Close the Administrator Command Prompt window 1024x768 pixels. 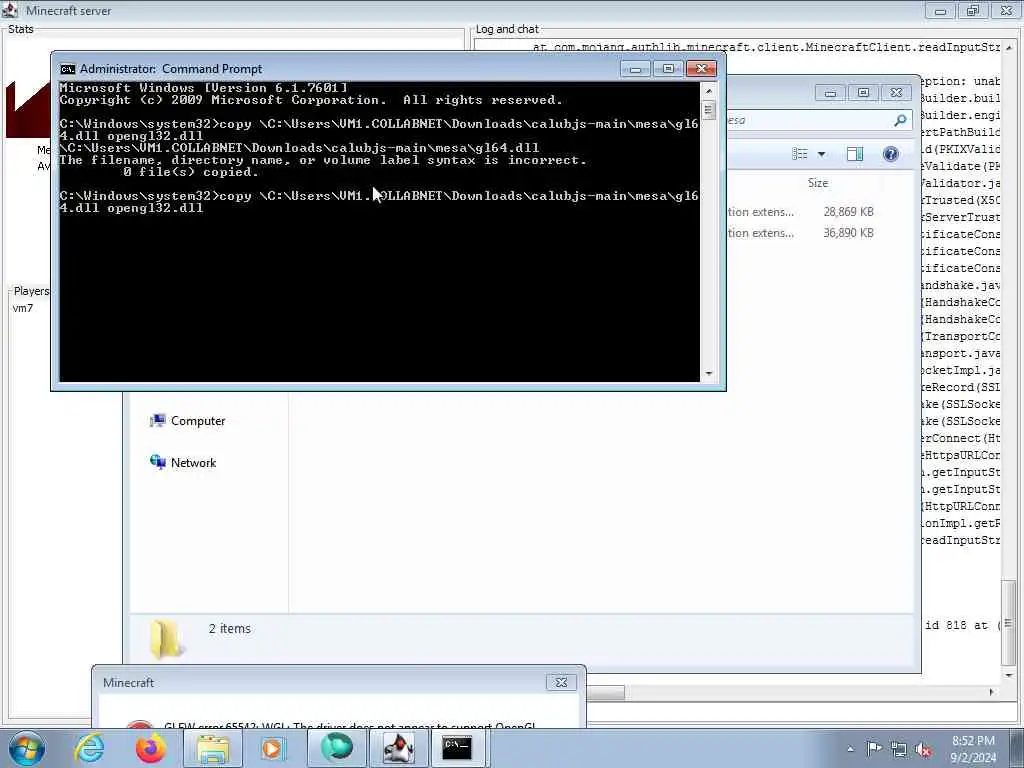[x=701, y=69]
